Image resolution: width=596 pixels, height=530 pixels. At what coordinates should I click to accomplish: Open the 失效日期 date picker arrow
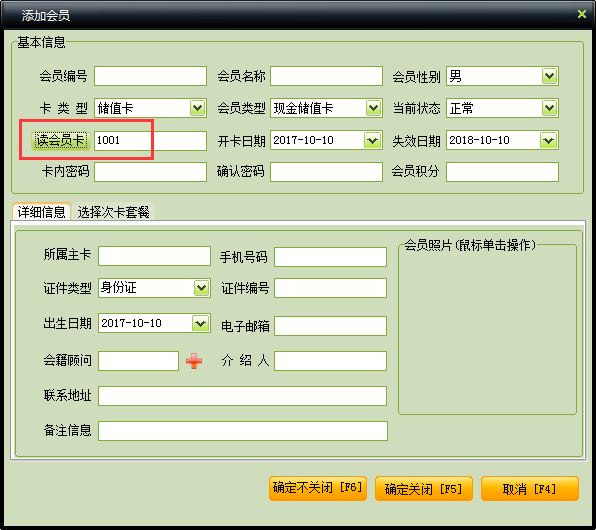point(548,140)
